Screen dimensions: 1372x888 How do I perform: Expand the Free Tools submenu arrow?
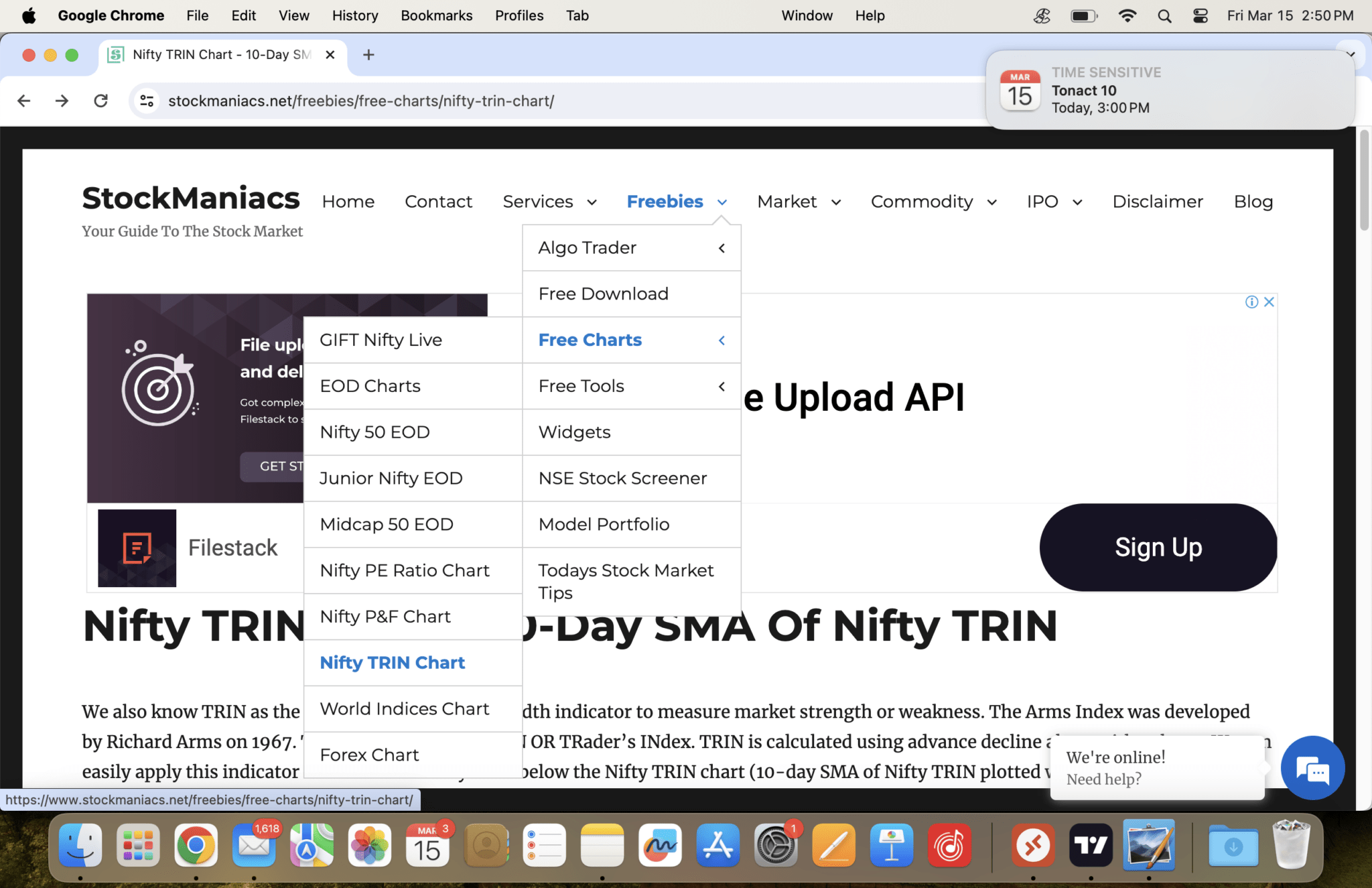[722, 386]
